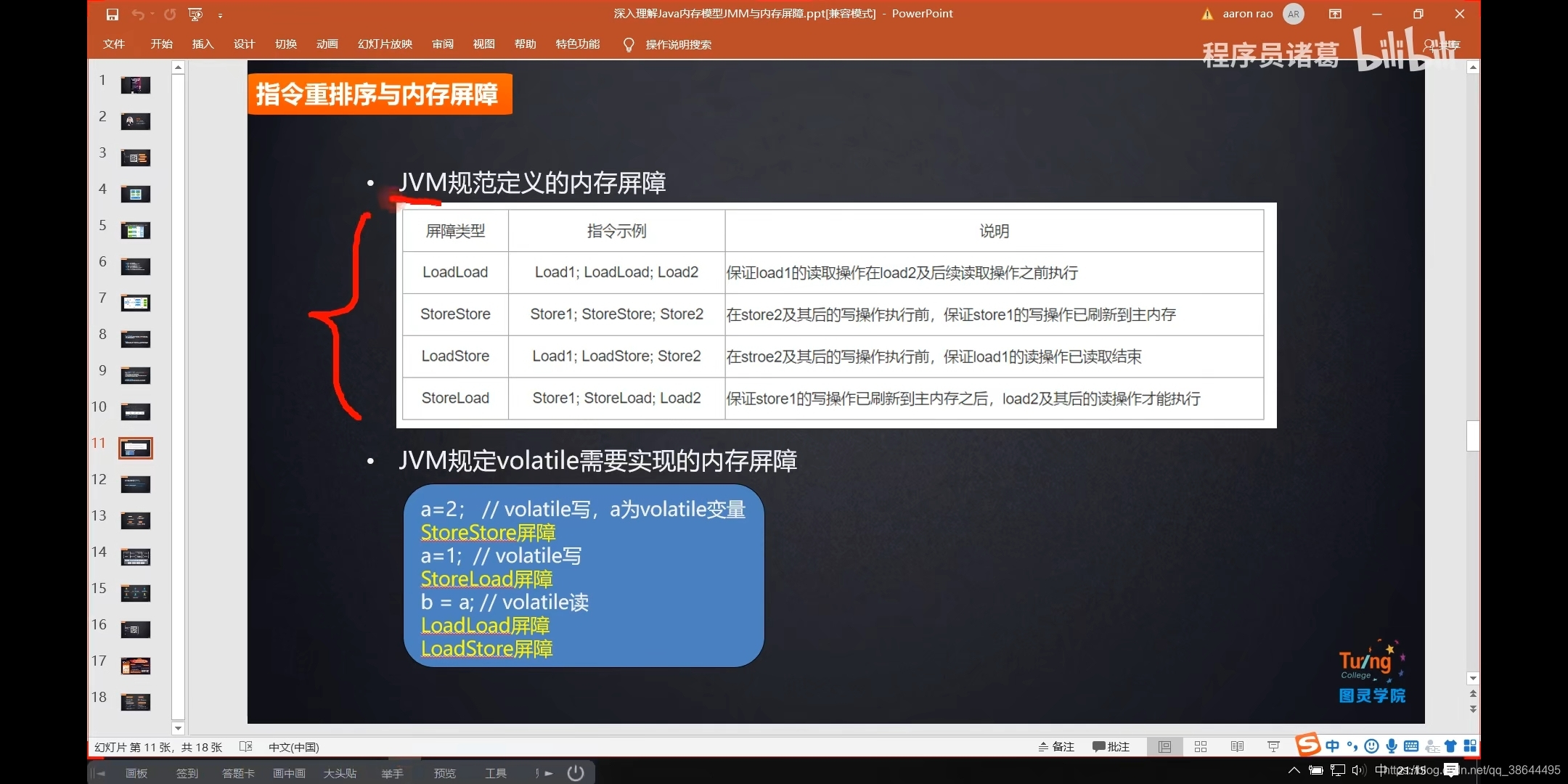Screen dimensions: 1568x784
Task: Click the Save icon in quick access toolbar
Action: pos(112,14)
